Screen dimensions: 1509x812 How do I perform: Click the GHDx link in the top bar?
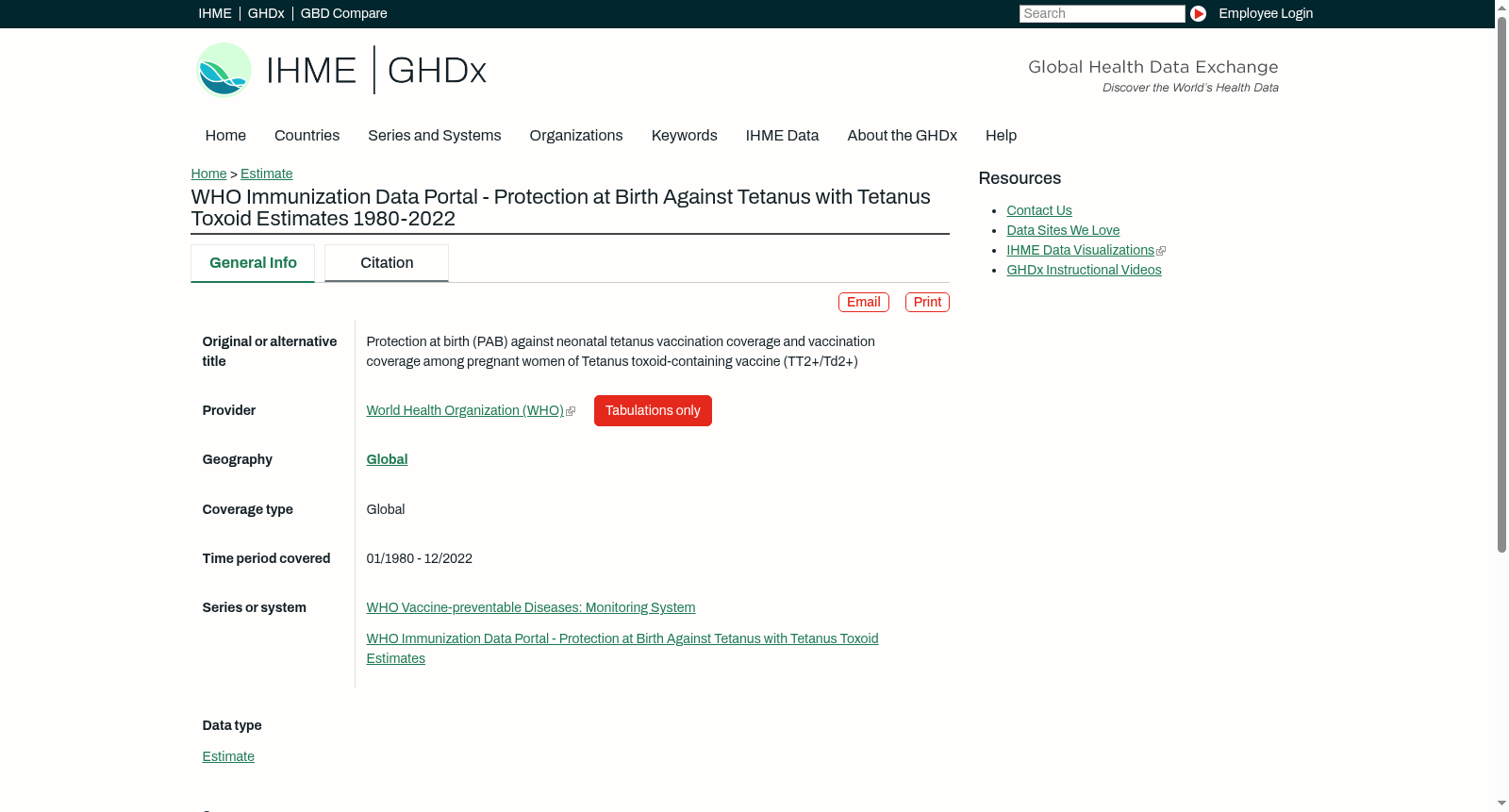point(266,13)
